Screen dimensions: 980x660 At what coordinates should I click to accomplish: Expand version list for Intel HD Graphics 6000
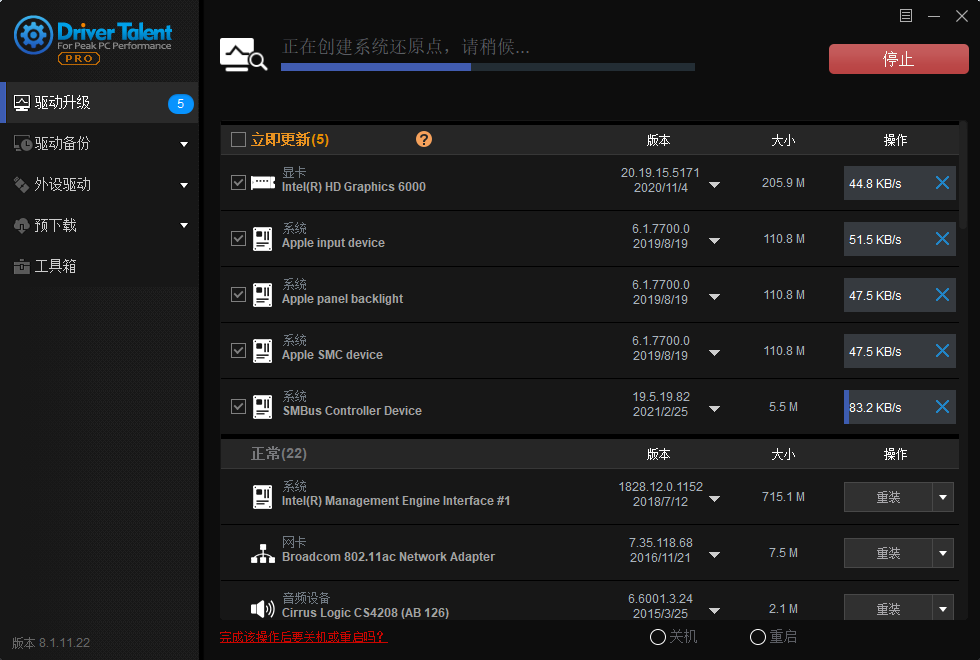[x=714, y=185]
